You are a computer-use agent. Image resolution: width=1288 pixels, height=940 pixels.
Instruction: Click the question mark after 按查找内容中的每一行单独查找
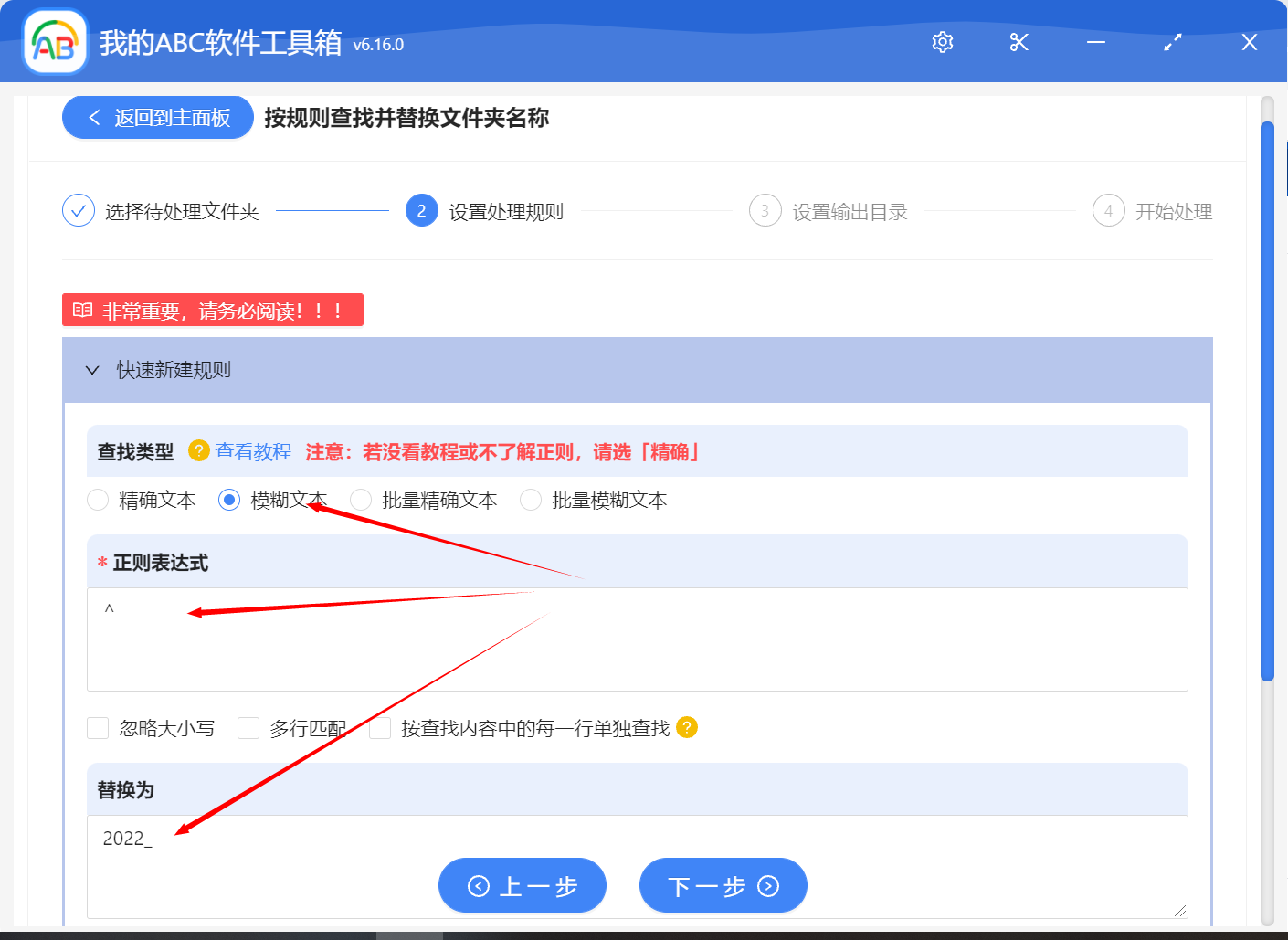[x=688, y=728]
